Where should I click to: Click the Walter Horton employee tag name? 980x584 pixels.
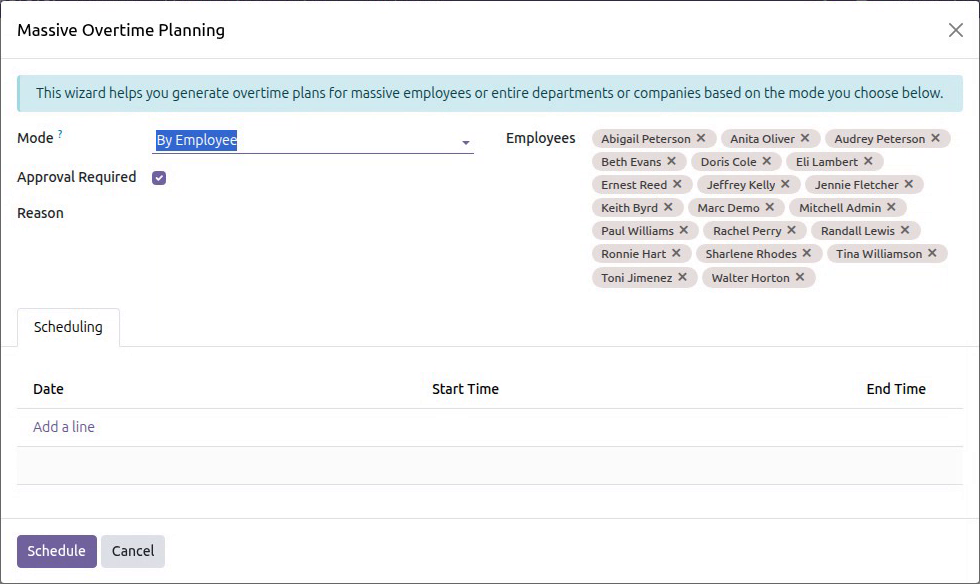751,278
